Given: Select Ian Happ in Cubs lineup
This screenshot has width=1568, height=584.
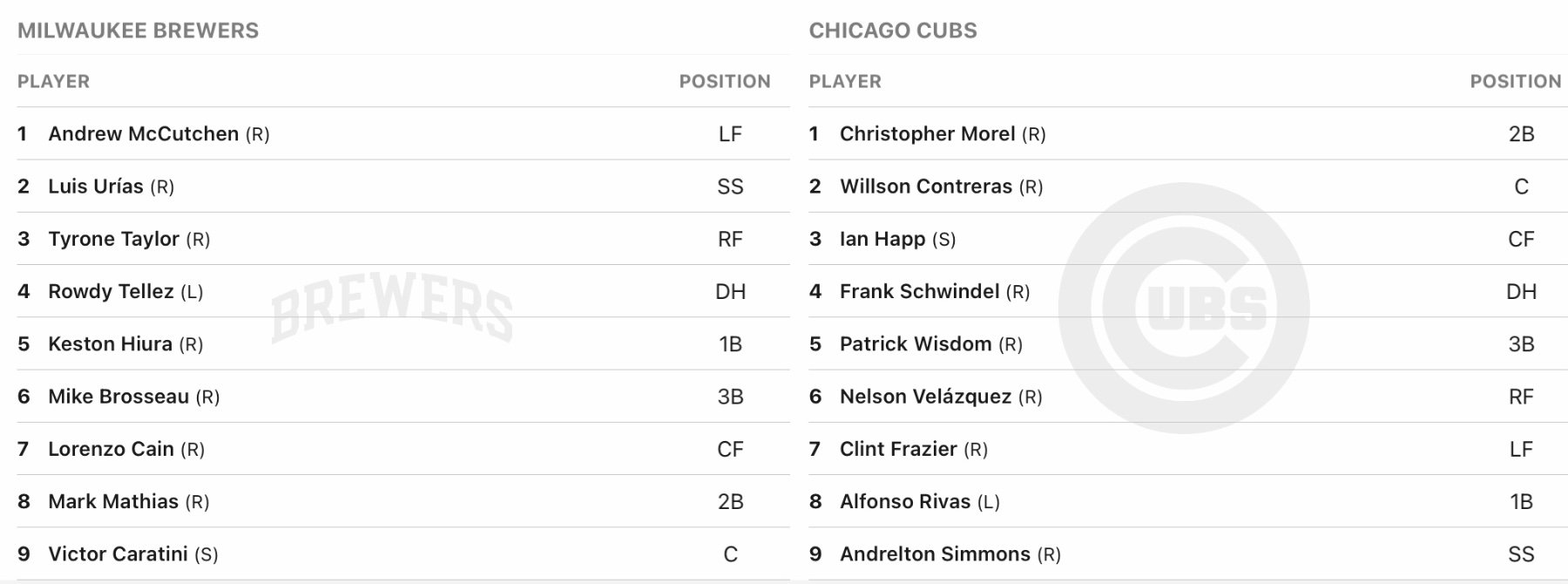Looking at the screenshot, I should point(882,239).
